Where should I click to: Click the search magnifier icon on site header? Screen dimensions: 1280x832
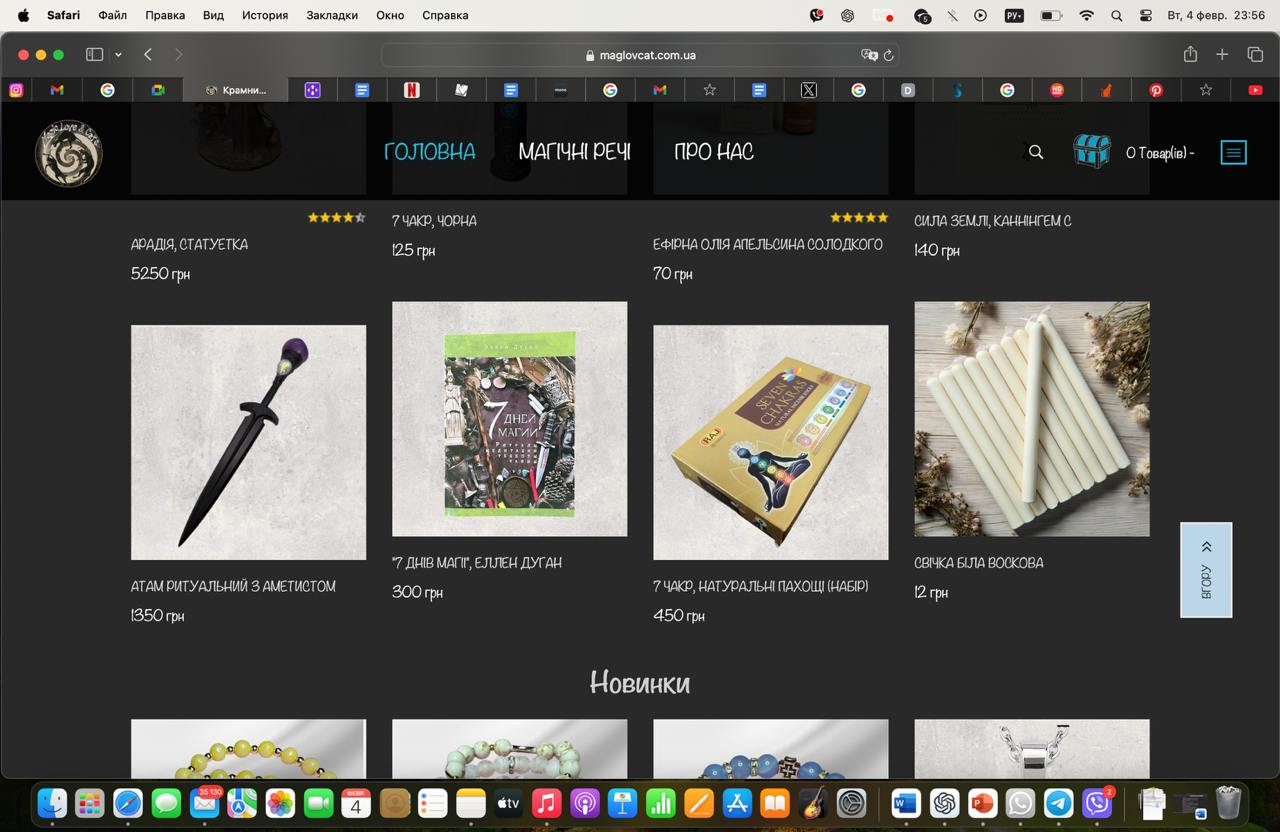pyautogui.click(x=1036, y=152)
